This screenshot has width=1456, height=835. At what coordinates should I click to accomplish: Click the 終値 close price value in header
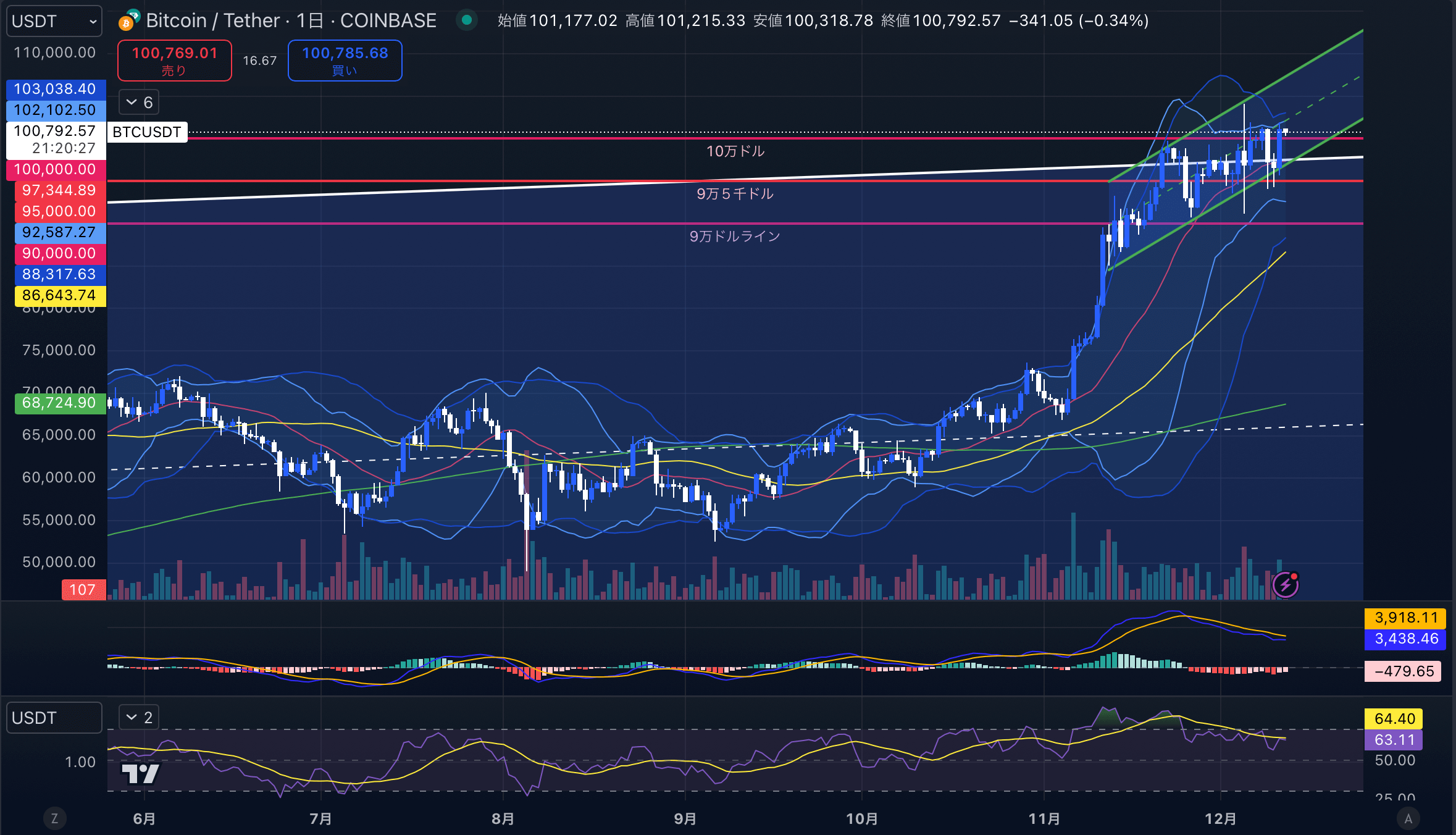click(x=956, y=20)
